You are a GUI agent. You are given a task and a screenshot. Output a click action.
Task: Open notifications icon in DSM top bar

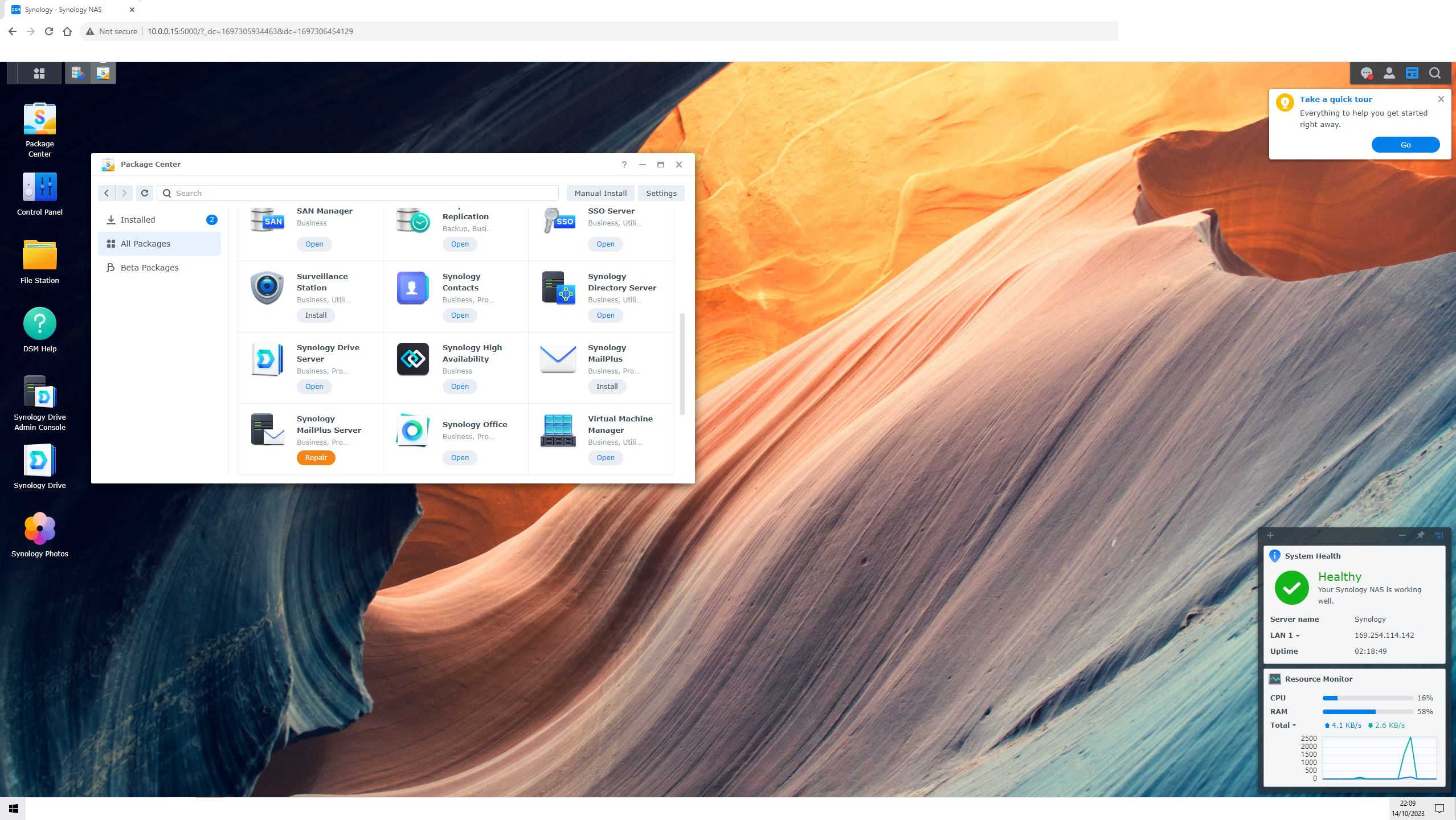1367,73
